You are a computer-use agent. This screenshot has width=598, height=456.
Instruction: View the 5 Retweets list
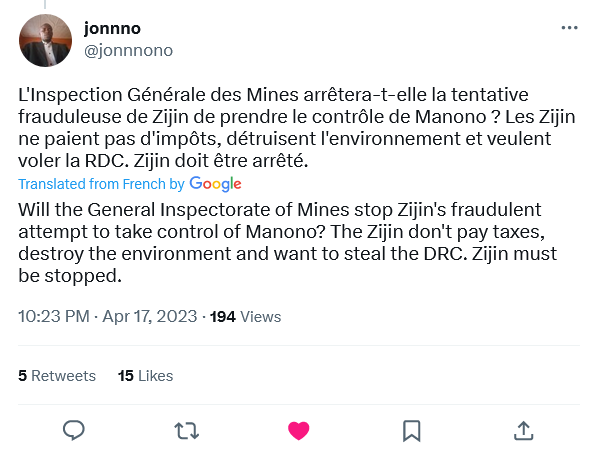click(57, 376)
